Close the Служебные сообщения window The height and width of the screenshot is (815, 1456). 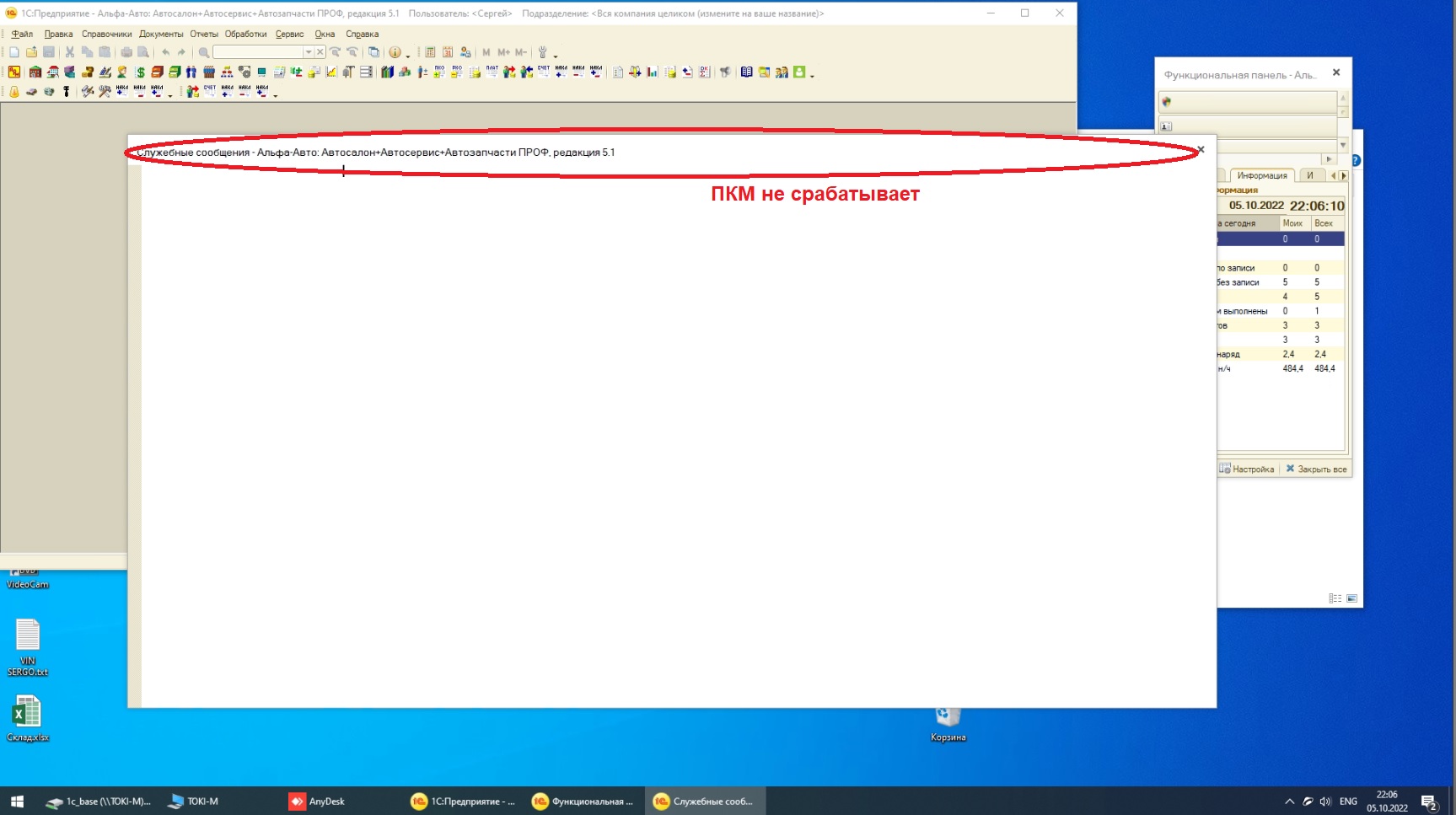tap(1201, 150)
